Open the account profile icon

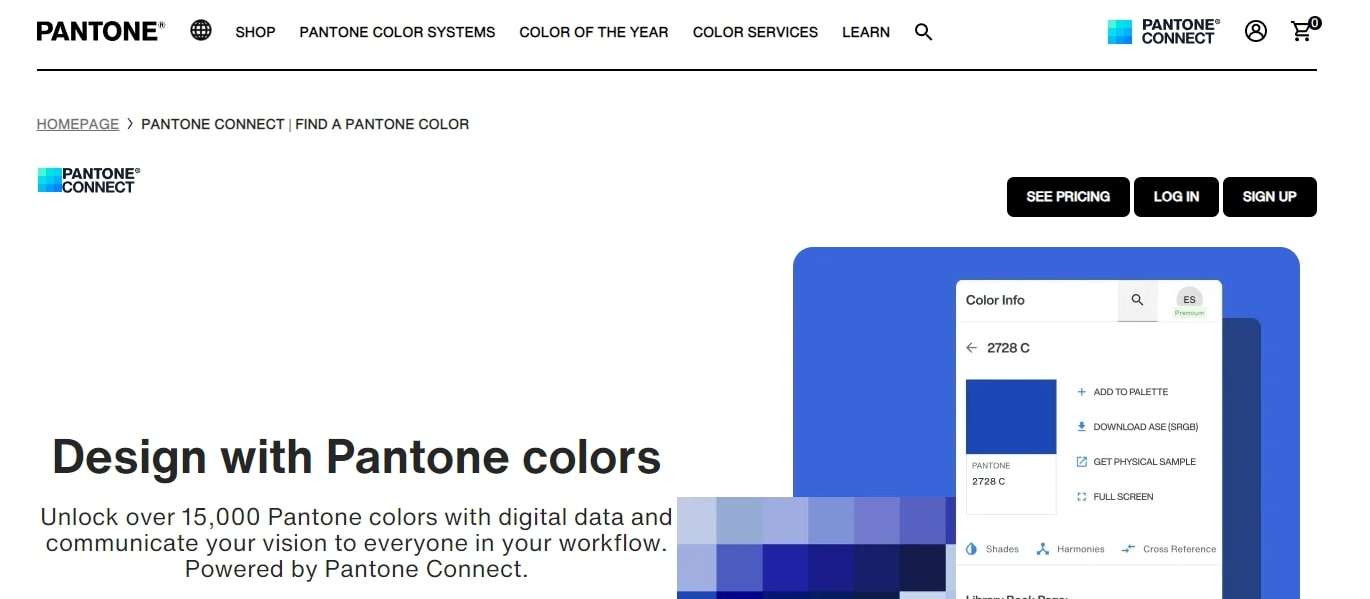pyautogui.click(x=1256, y=31)
